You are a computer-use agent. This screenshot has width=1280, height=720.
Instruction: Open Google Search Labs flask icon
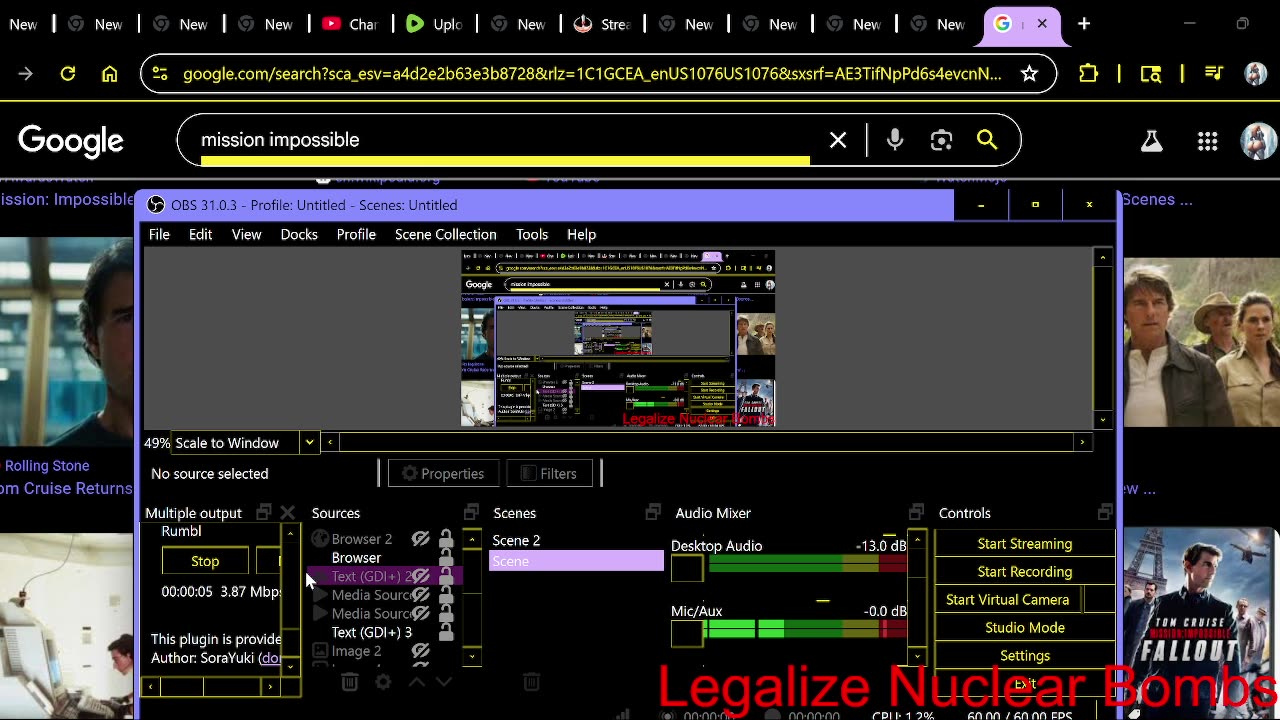coord(1152,141)
